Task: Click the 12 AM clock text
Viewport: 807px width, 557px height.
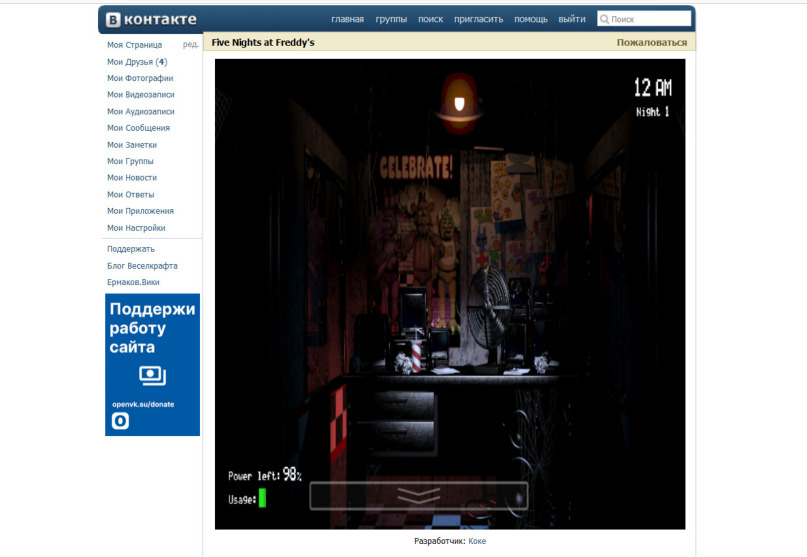Action: coord(653,88)
